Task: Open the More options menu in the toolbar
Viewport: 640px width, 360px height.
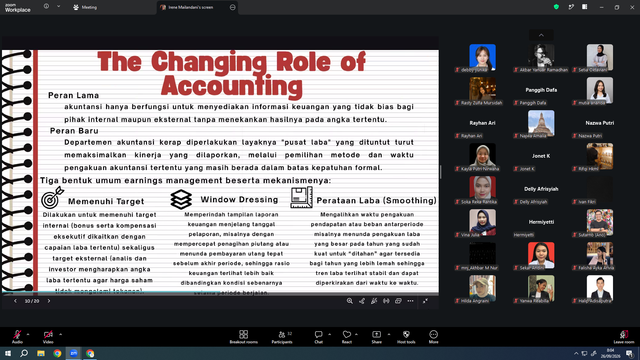Action: (433, 337)
